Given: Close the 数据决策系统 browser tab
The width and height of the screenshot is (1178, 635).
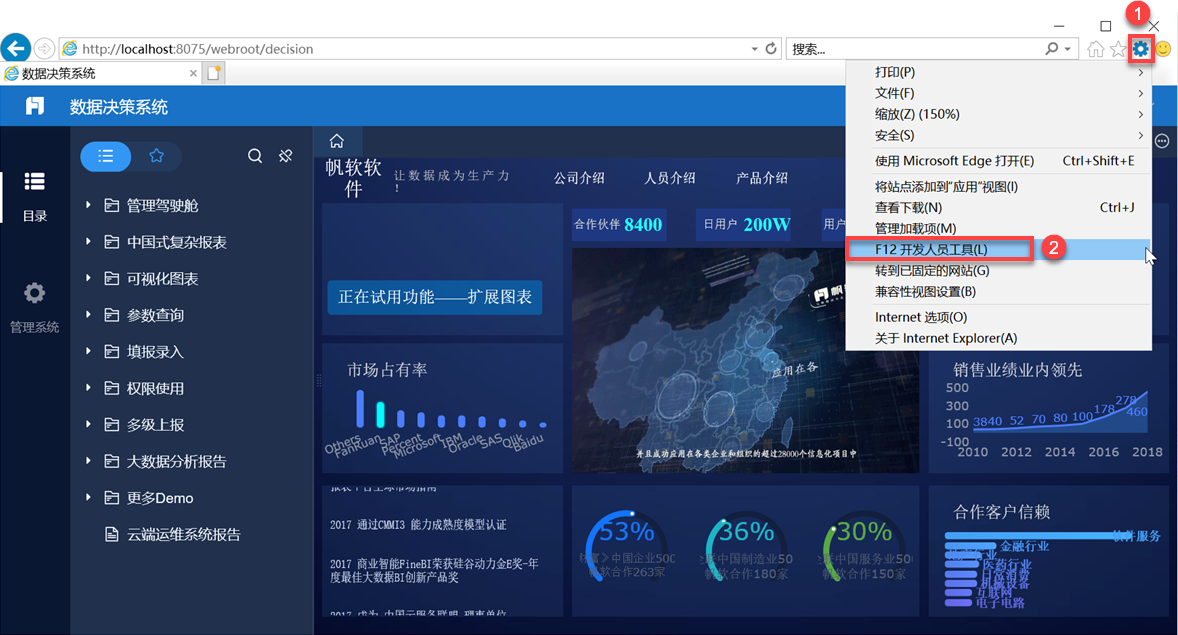Looking at the screenshot, I should tap(194, 73).
